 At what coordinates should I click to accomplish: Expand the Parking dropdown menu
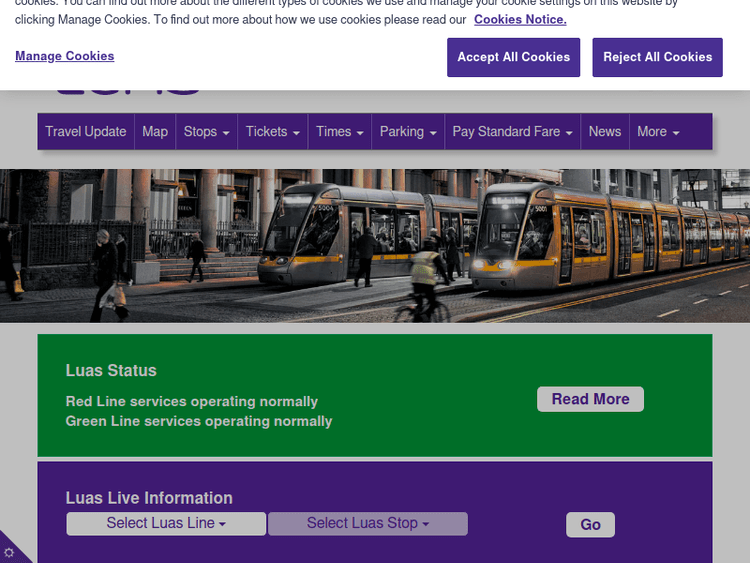408,132
